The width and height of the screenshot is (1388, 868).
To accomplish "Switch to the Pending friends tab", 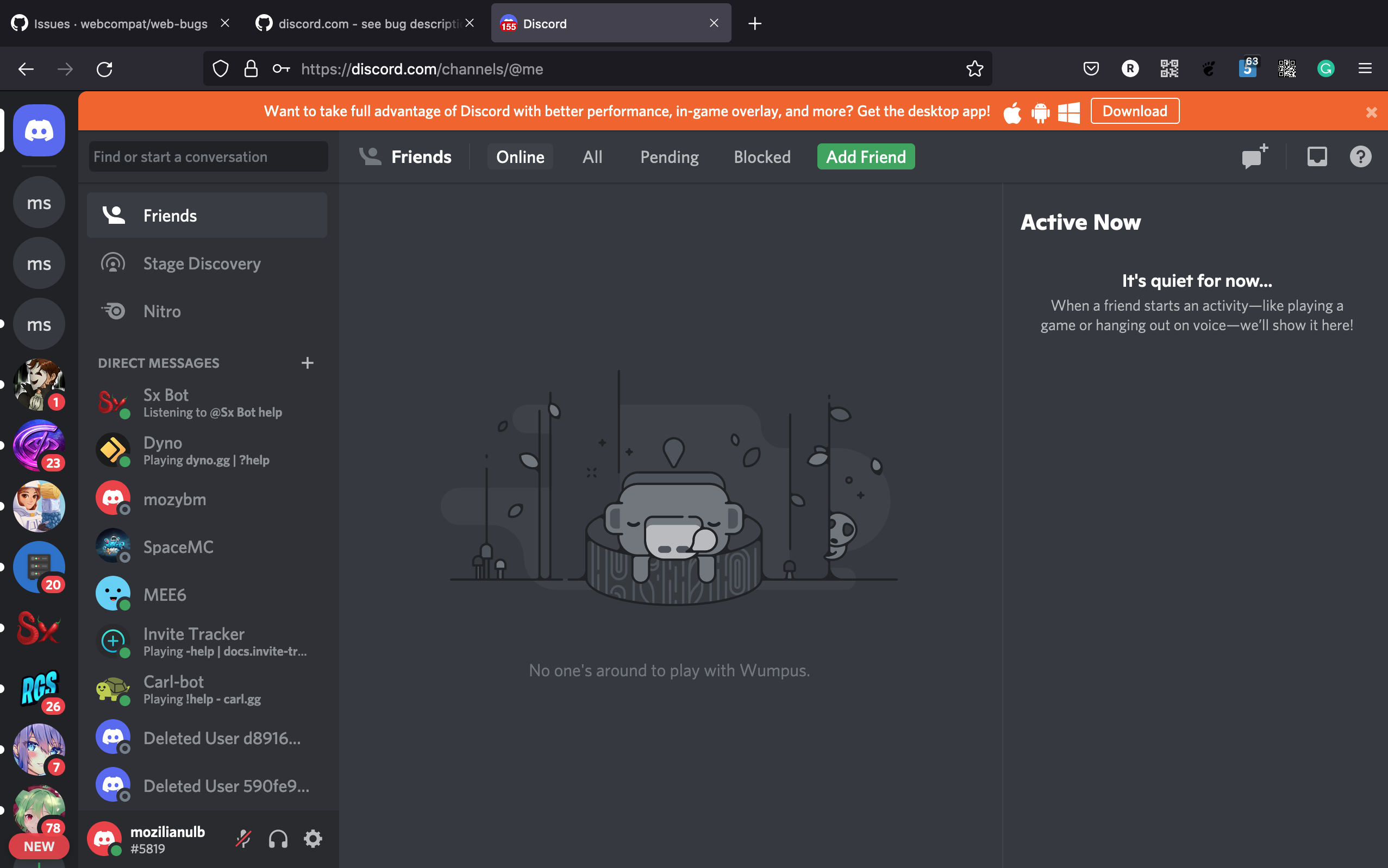I will click(x=669, y=156).
